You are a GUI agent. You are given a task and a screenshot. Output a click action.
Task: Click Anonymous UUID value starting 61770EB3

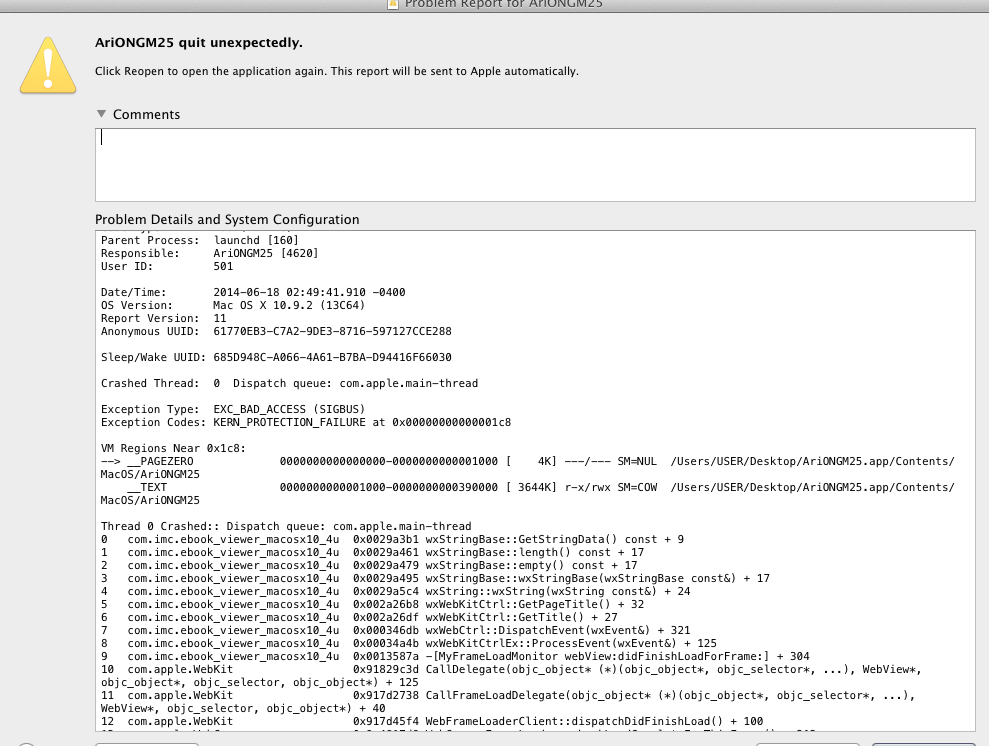point(332,332)
